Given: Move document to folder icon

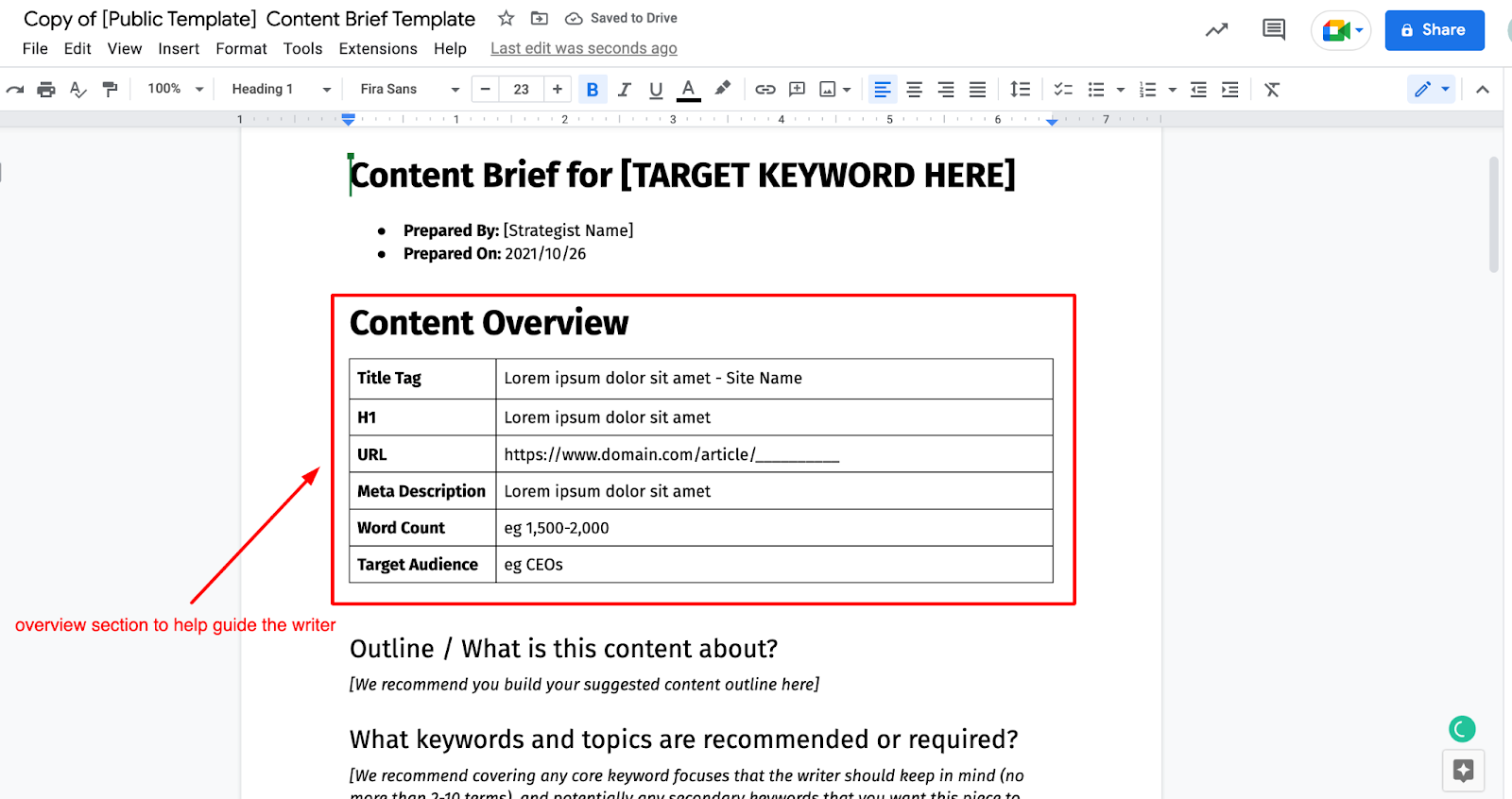Looking at the screenshot, I should [x=540, y=18].
